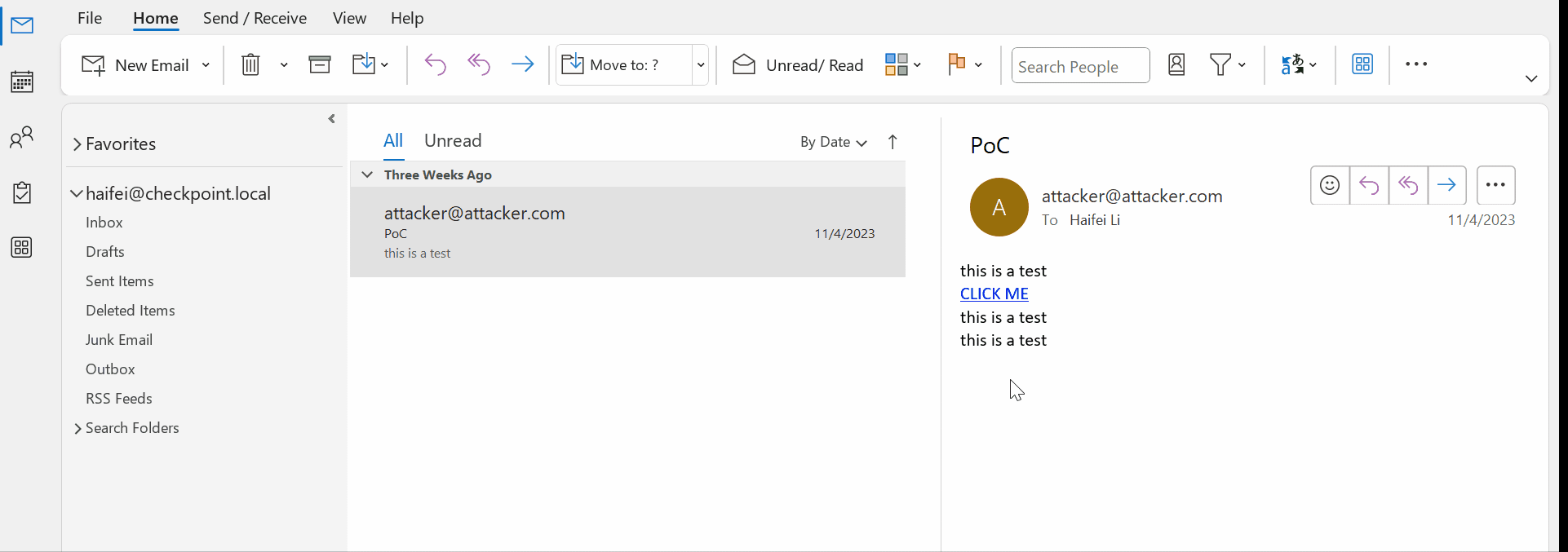Image resolution: width=1568 pixels, height=552 pixels.
Task: Open the RSS Feeds folder
Action: (x=119, y=399)
